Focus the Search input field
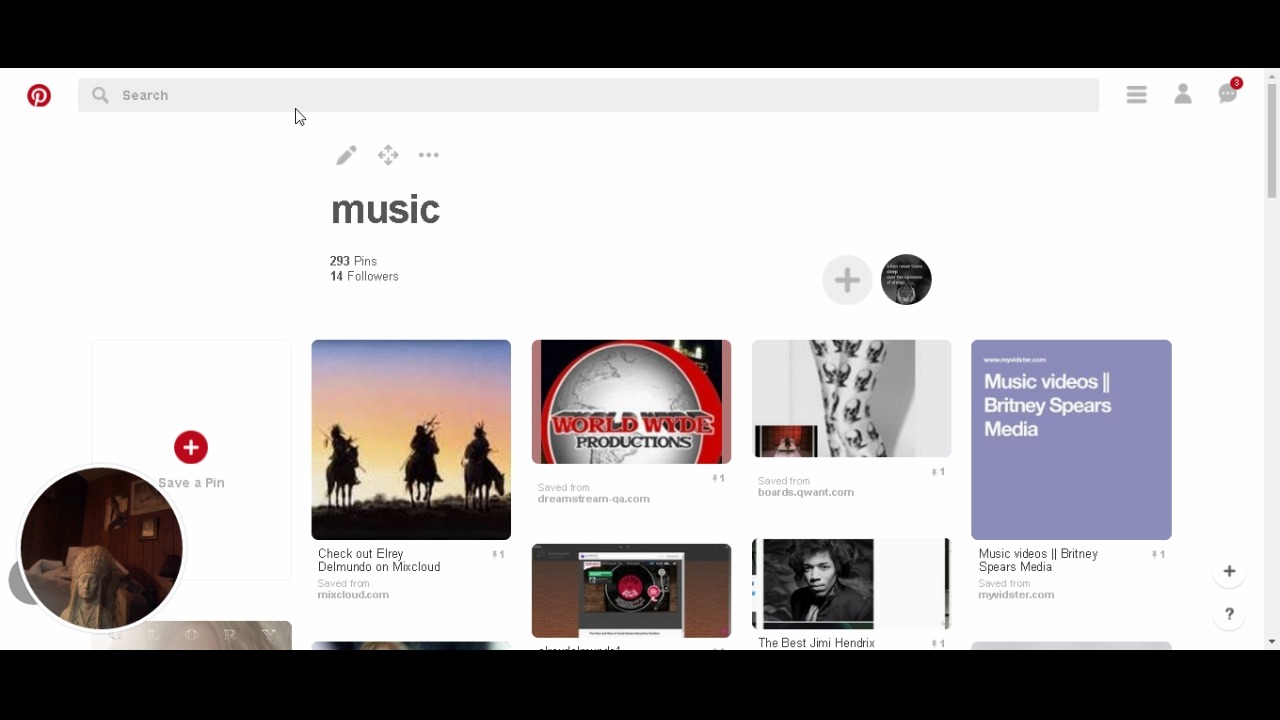This screenshot has width=1280, height=720. click(x=588, y=95)
